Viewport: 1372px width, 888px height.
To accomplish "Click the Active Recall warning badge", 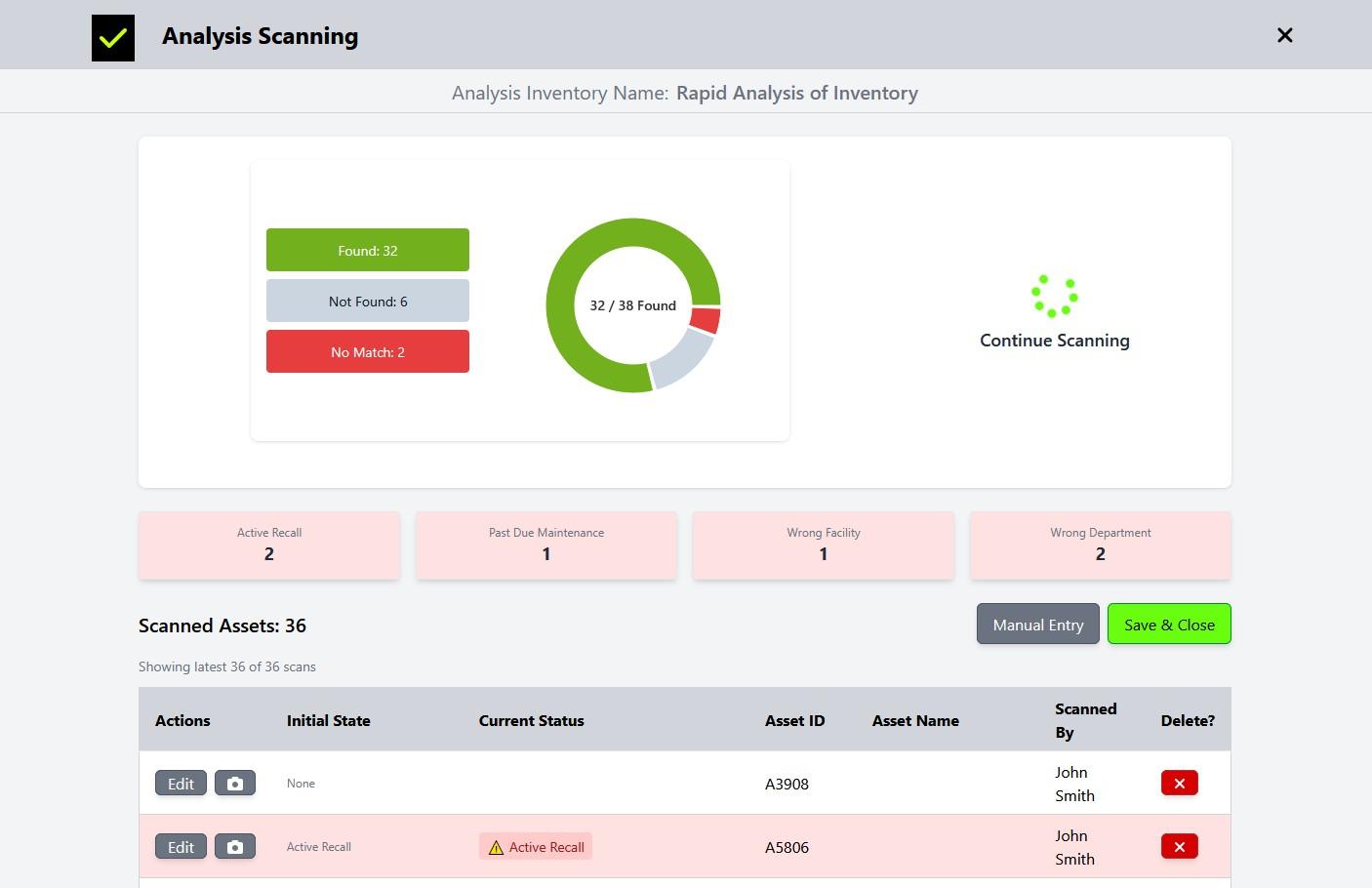I will pyautogui.click(x=536, y=847).
